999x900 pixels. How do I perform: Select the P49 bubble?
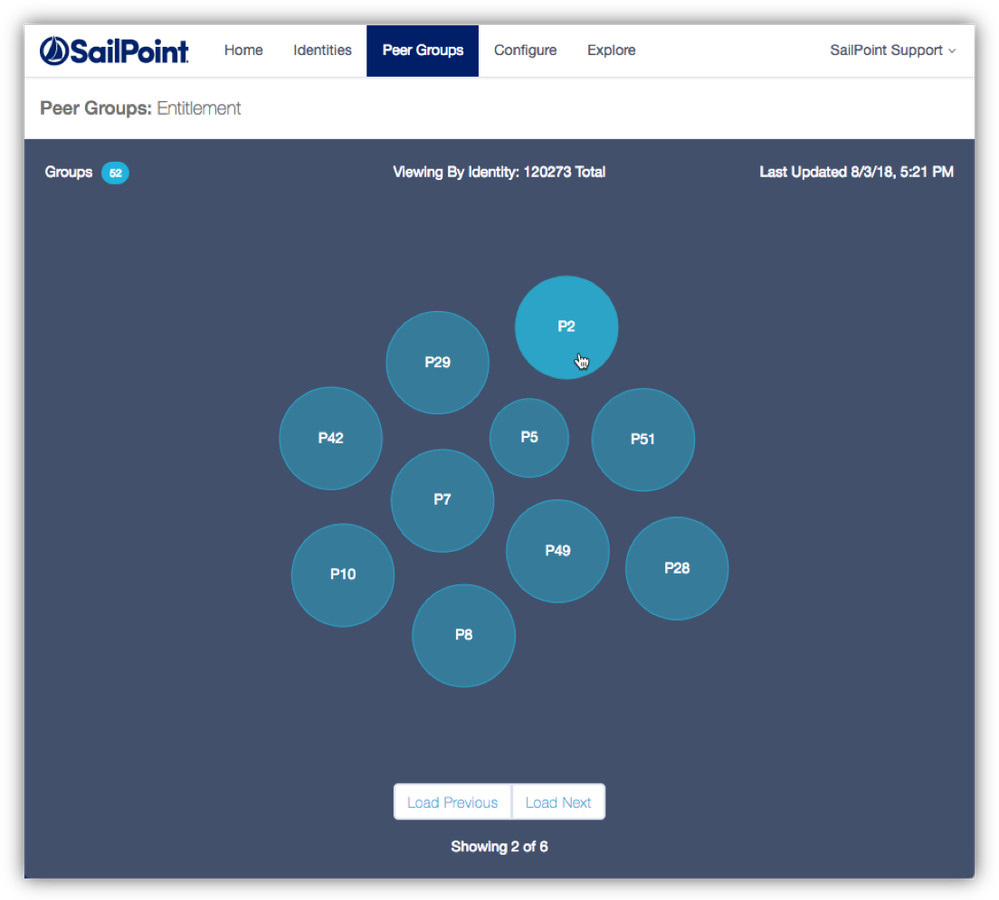pyautogui.click(x=557, y=551)
